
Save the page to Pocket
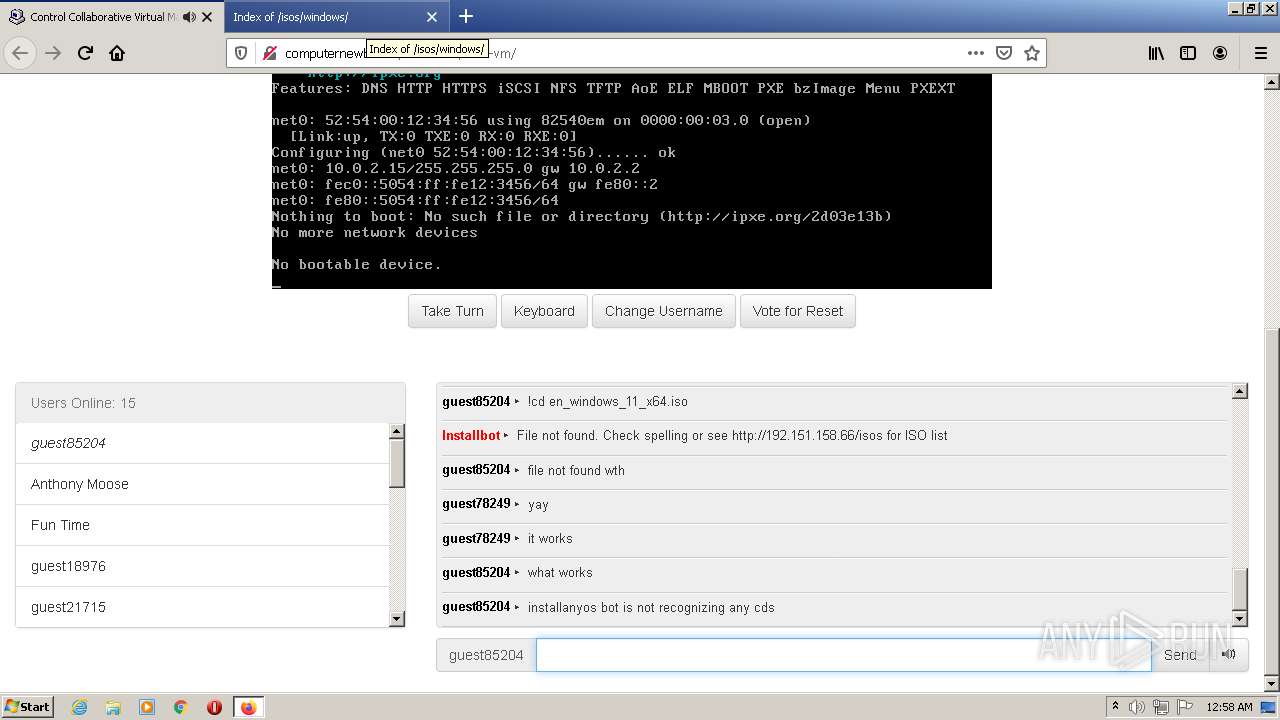pyautogui.click(x=1004, y=53)
